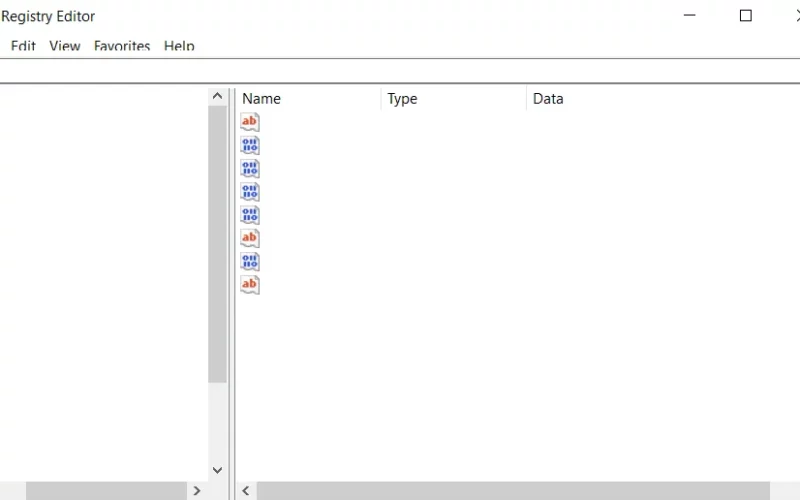Open the Help menu
Image resolution: width=800 pixels, height=500 pixels.
pyautogui.click(x=179, y=46)
